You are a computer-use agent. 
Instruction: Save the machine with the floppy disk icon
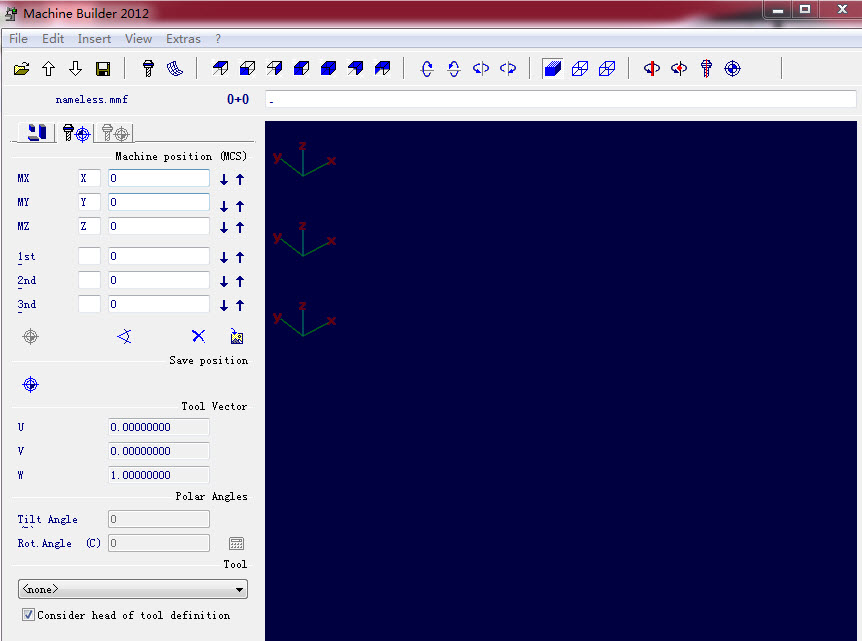click(x=103, y=69)
